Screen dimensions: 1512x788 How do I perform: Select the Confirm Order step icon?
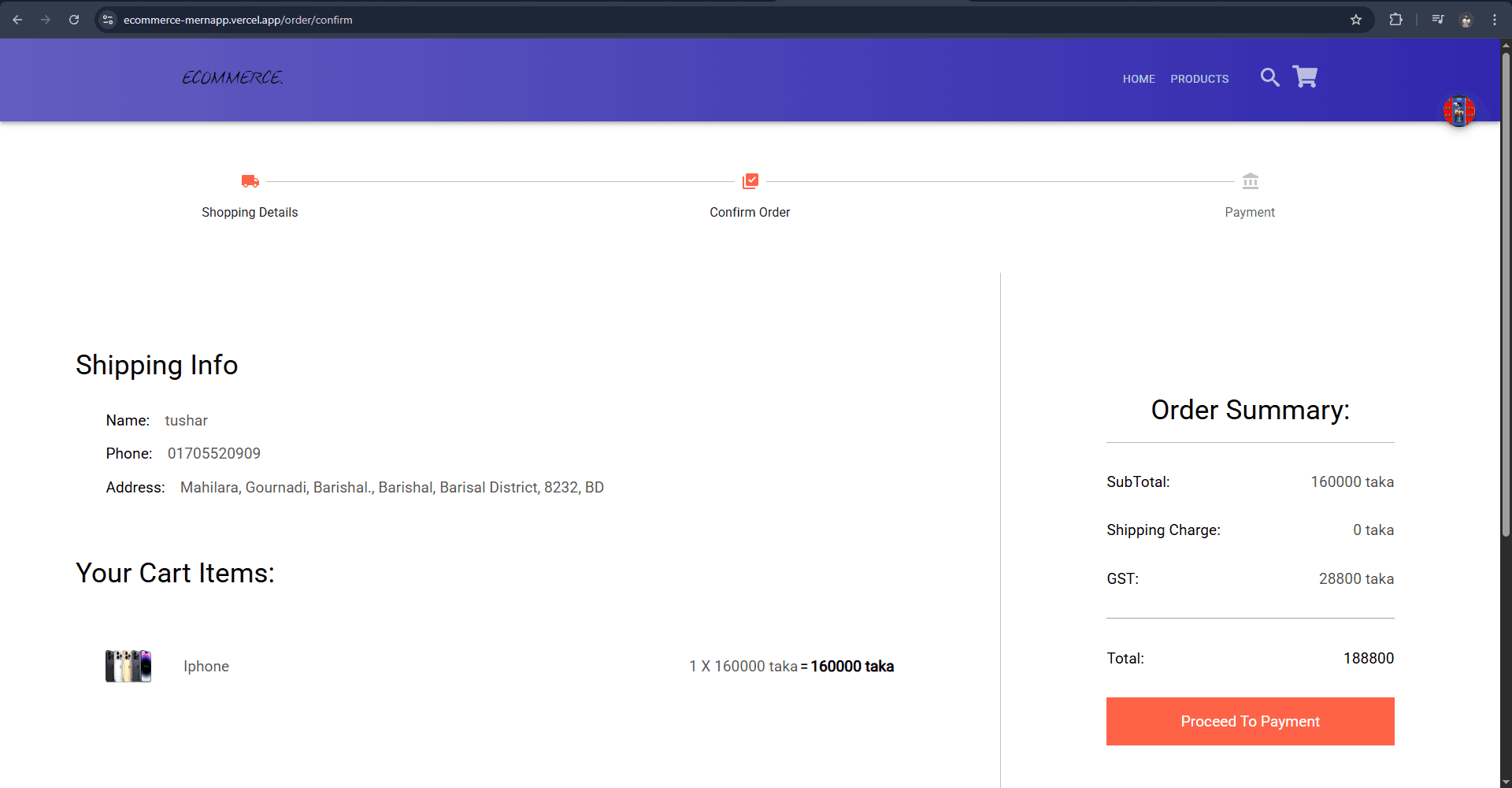750,180
